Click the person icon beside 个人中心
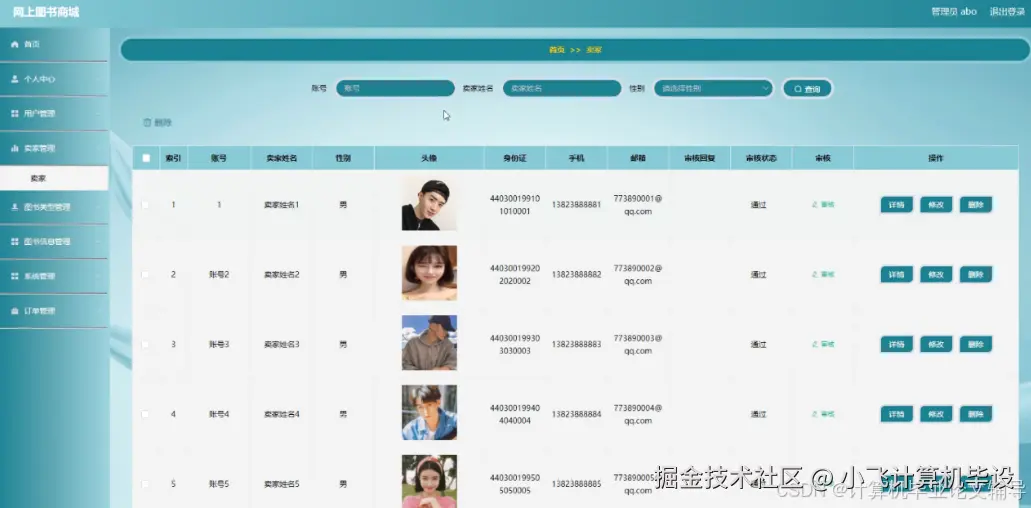 (14, 79)
